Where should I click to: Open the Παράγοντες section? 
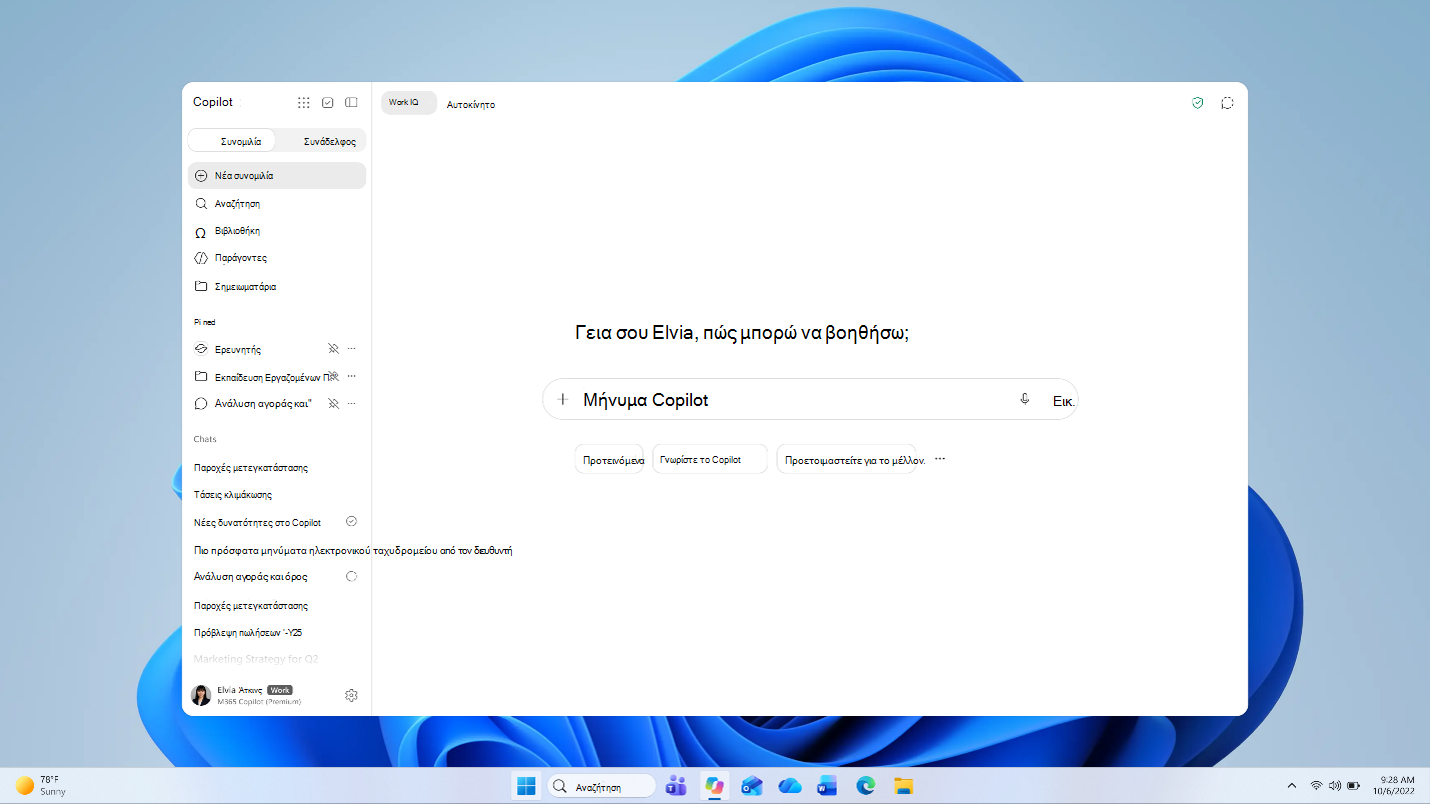pyautogui.click(x=277, y=258)
